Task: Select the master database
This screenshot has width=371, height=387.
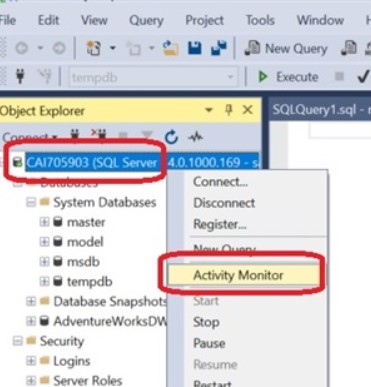Action: 86,222
